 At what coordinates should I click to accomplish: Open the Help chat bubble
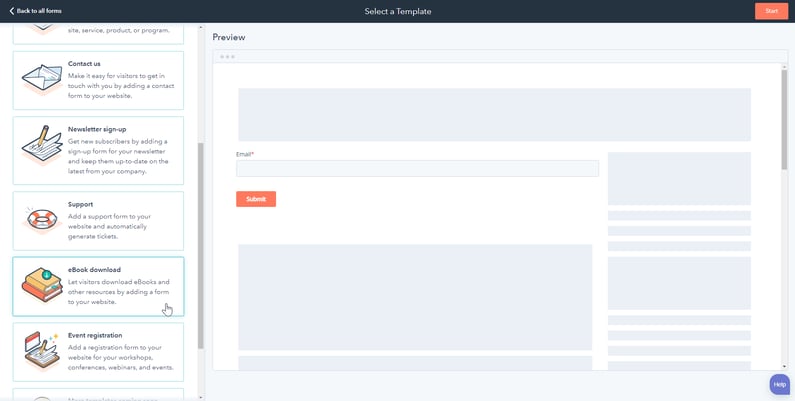tap(780, 384)
